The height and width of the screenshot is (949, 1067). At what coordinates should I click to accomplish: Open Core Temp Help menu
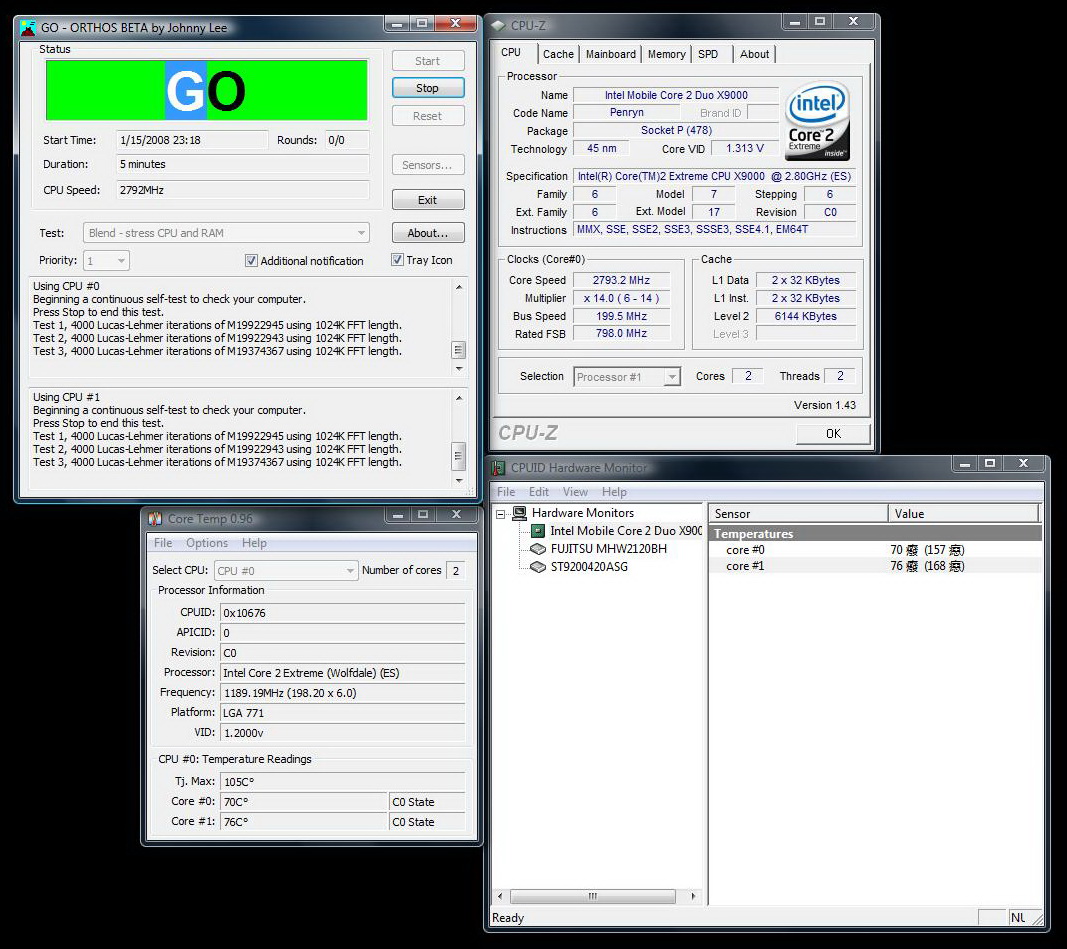click(254, 543)
